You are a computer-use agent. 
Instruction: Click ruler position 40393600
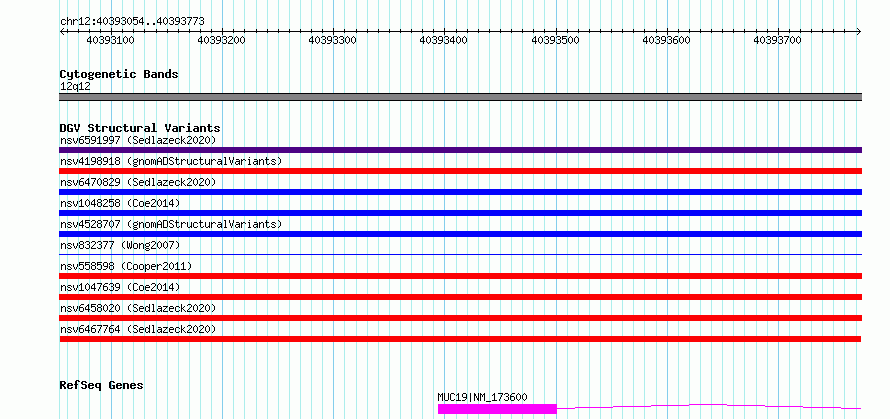coord(666,40)
